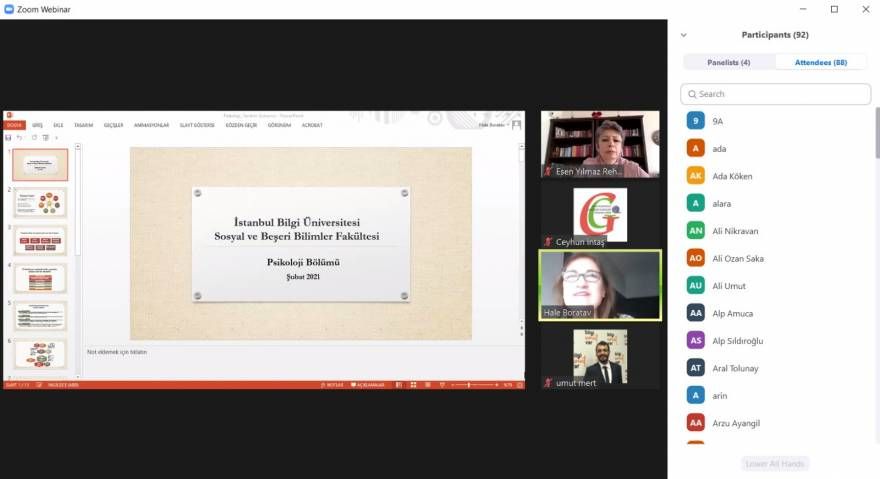Select attendee Alp Sıldıroğlu
This screenshot has width=880, height=479.
(x=777, y=341)
